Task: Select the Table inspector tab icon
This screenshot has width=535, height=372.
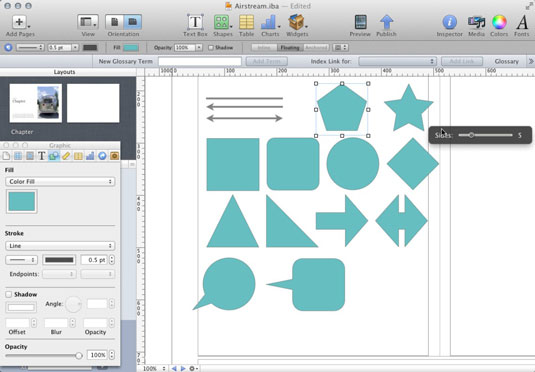Action: point(78,156)
